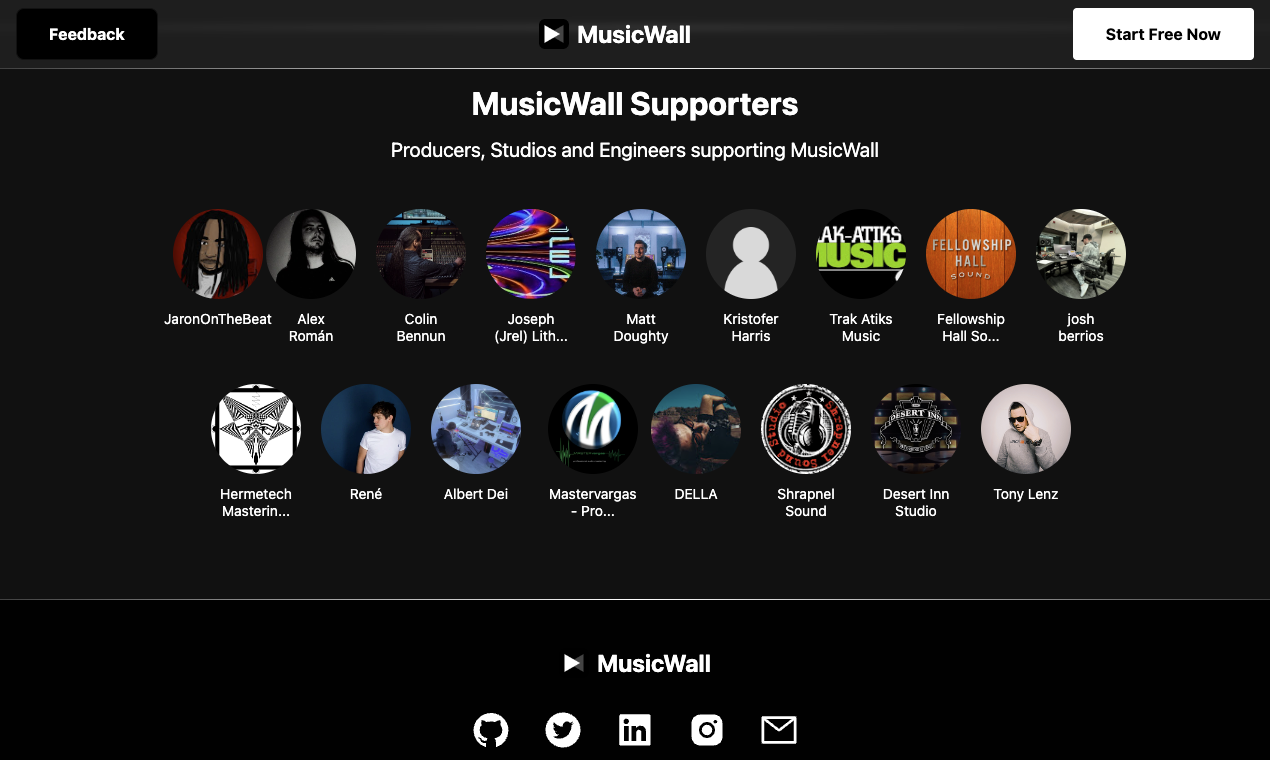
Task: Open Colin Bennun's studio photo
Action: [421, 254]
